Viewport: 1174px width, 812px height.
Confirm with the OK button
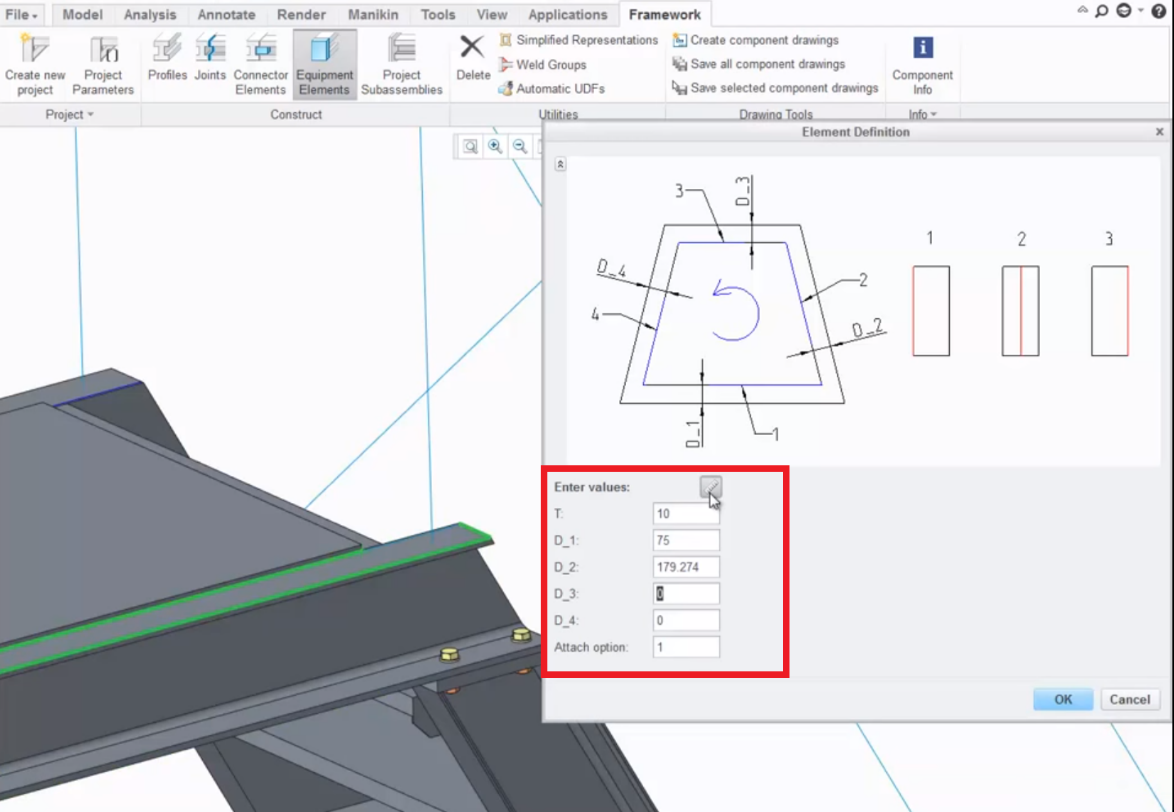click(1062, 699)
